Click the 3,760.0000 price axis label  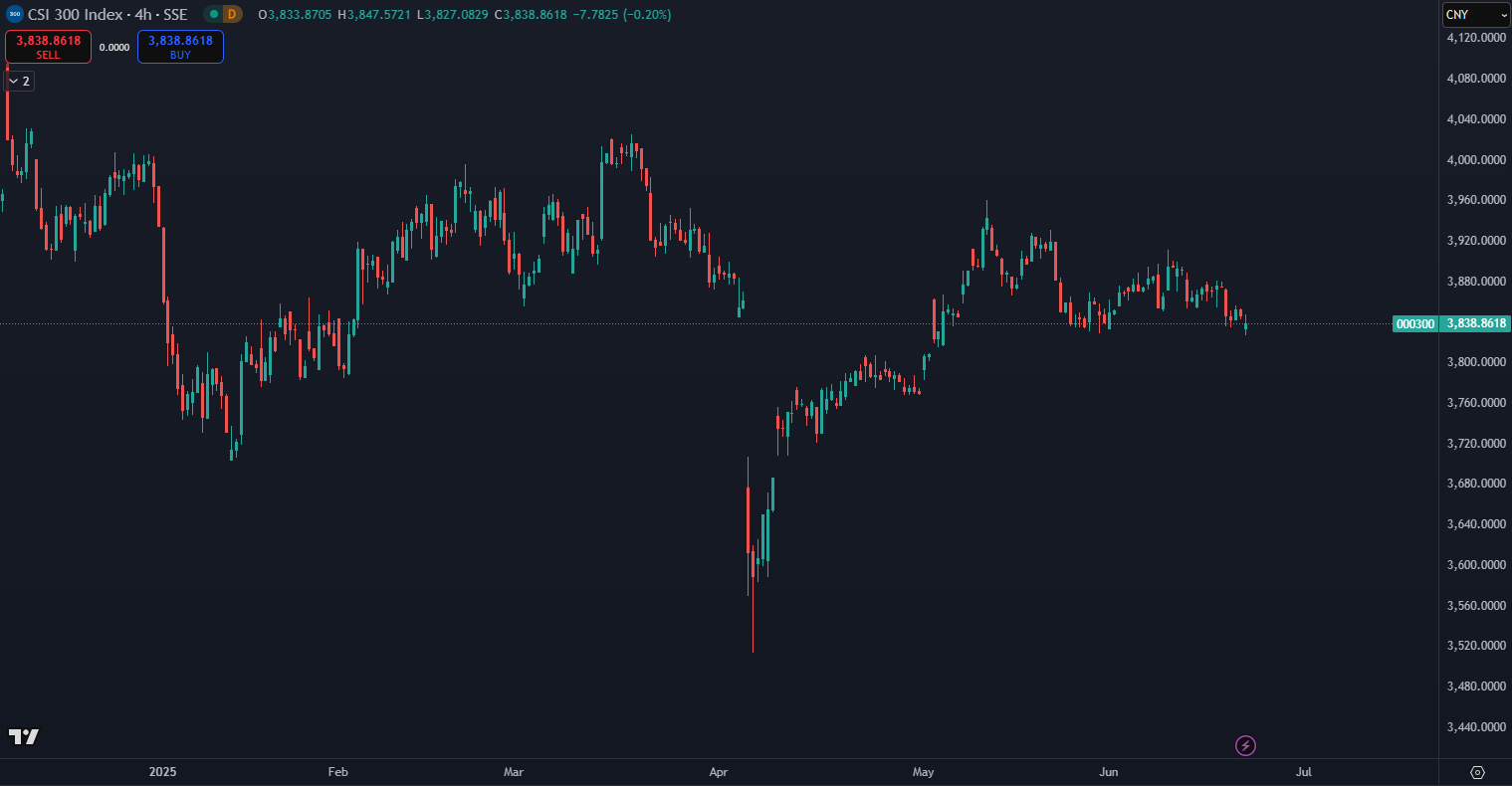tap(1475, 402)
